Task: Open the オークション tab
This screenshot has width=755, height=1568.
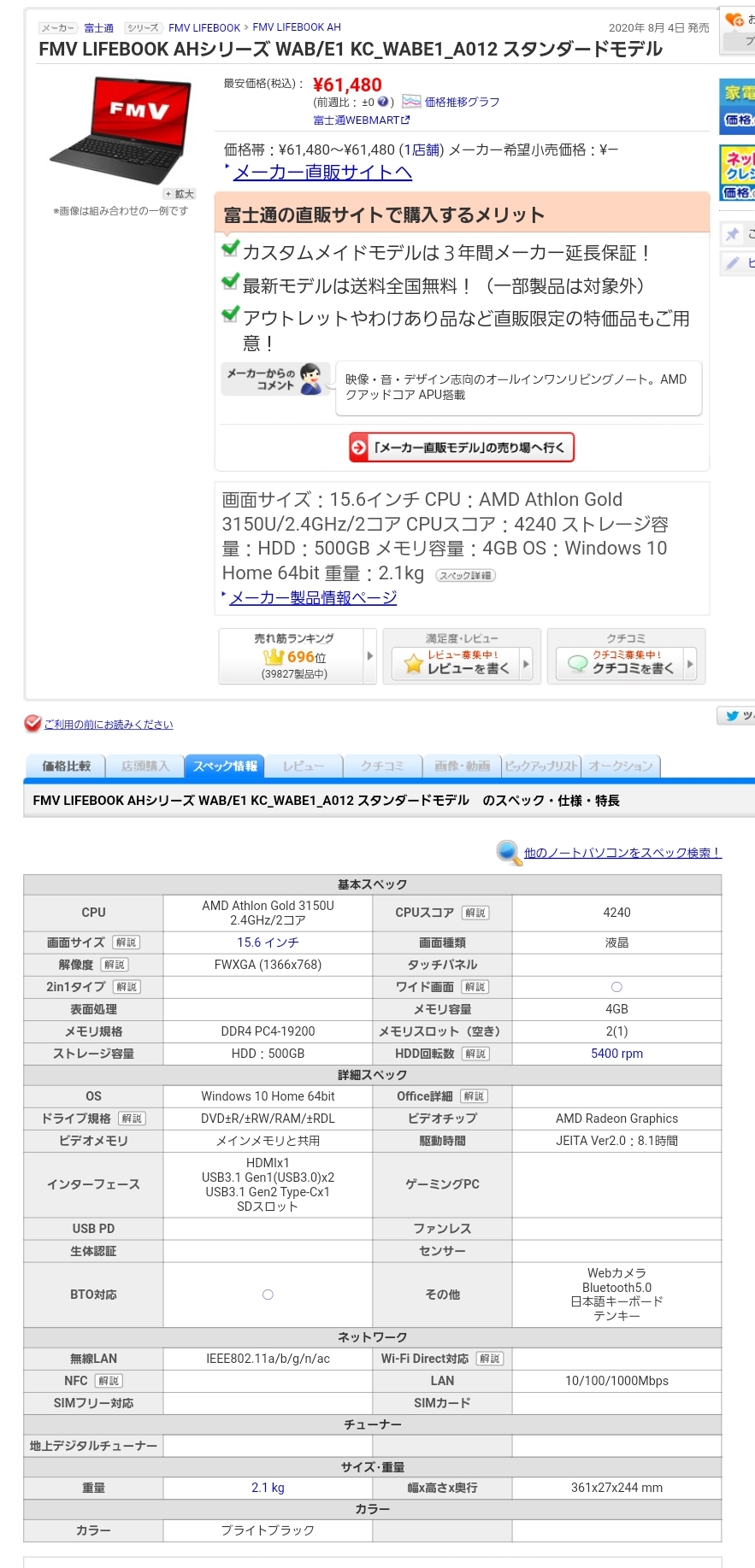Action: tap(621, 766)
